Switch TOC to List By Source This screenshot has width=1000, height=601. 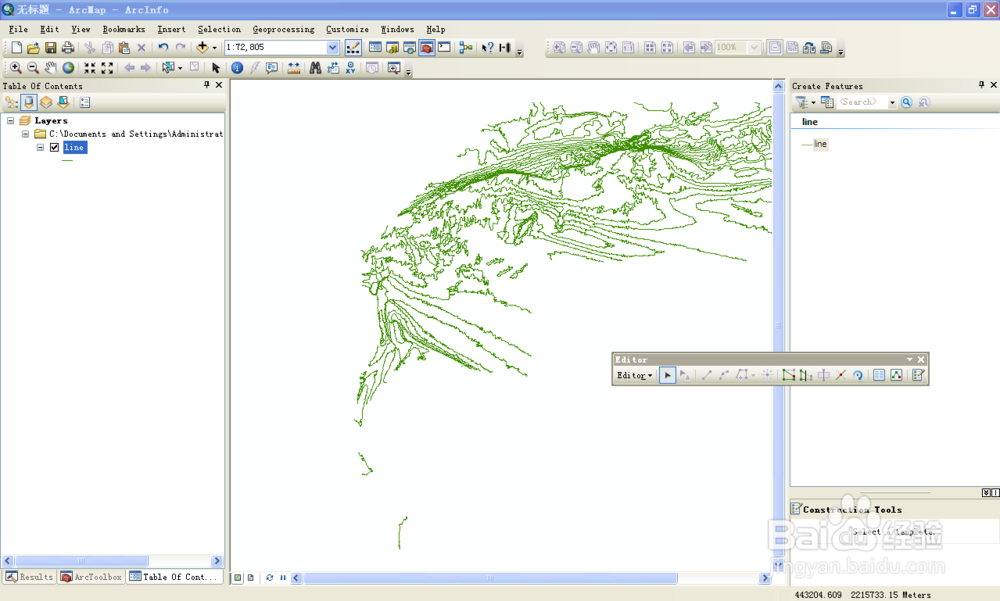point(29,102)
